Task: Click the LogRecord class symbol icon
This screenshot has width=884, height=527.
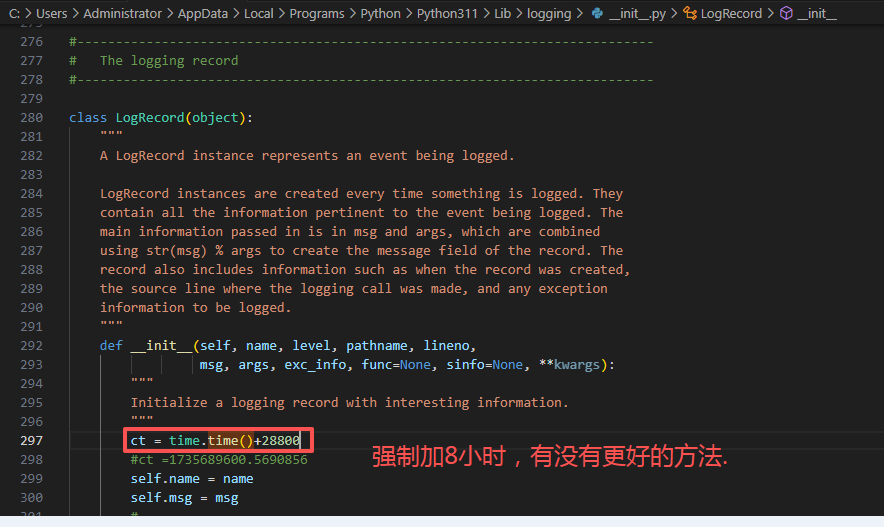Action: tap(690, 14)
